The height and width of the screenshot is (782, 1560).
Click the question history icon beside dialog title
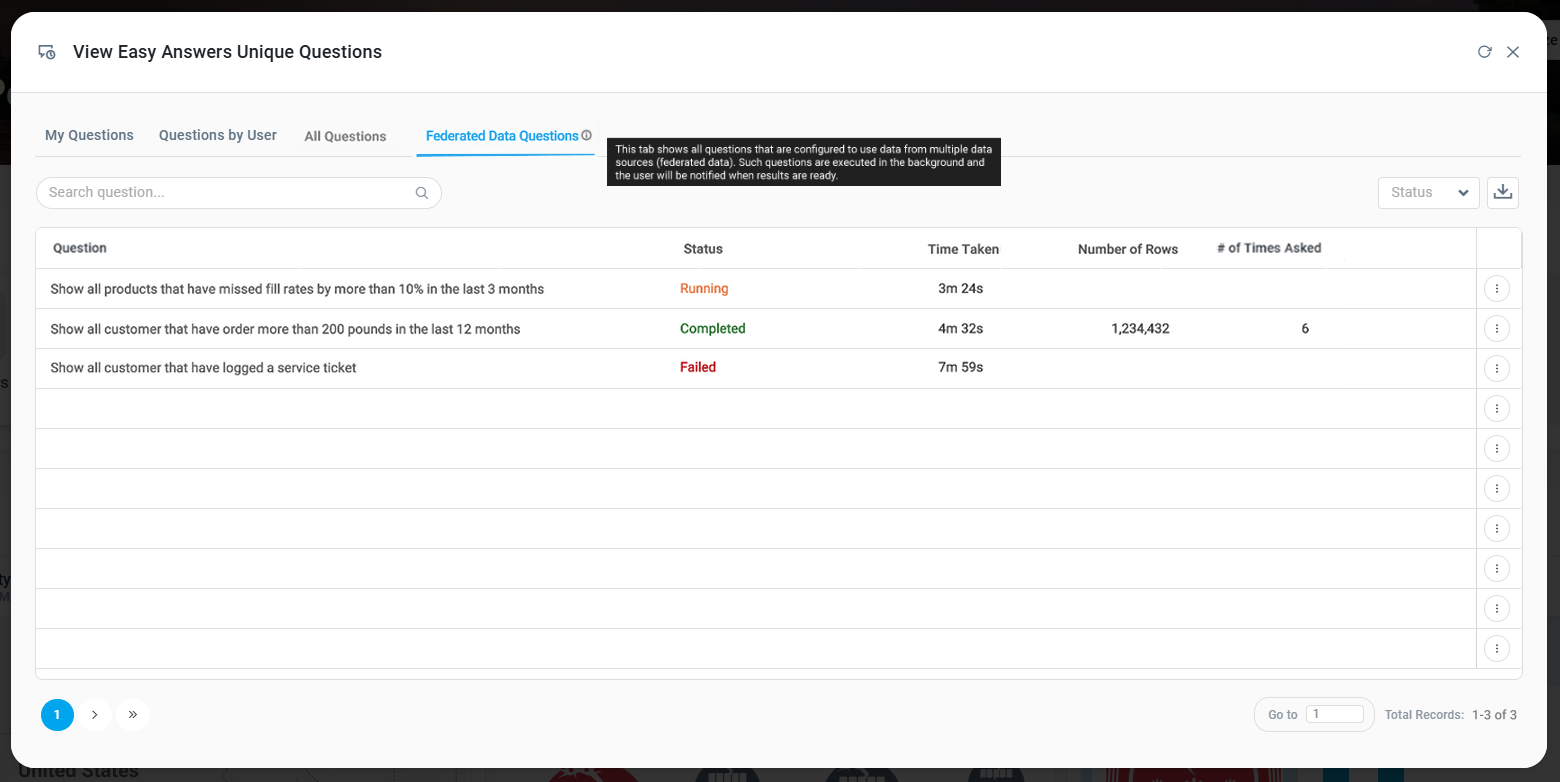tap(46, 52)
